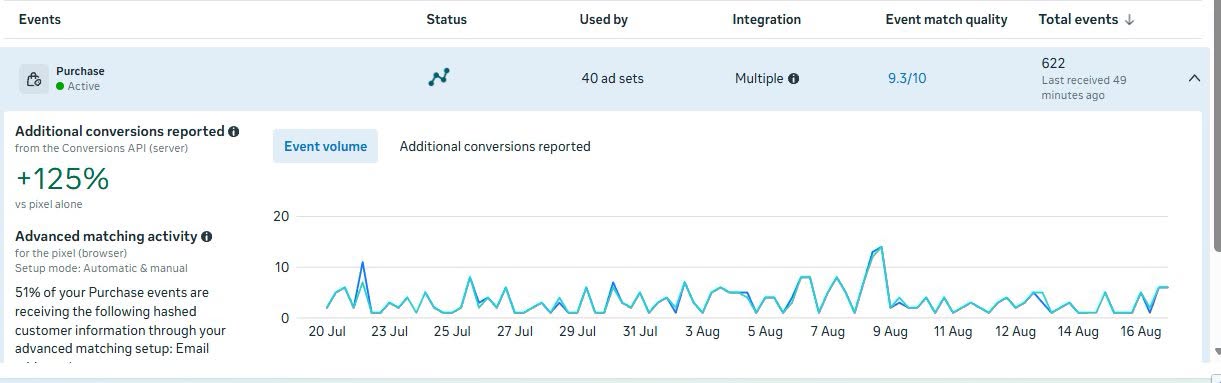Click the 9 Aug peak on the chart
Viewport: 1221px width, 383px height.
point(880,247)
